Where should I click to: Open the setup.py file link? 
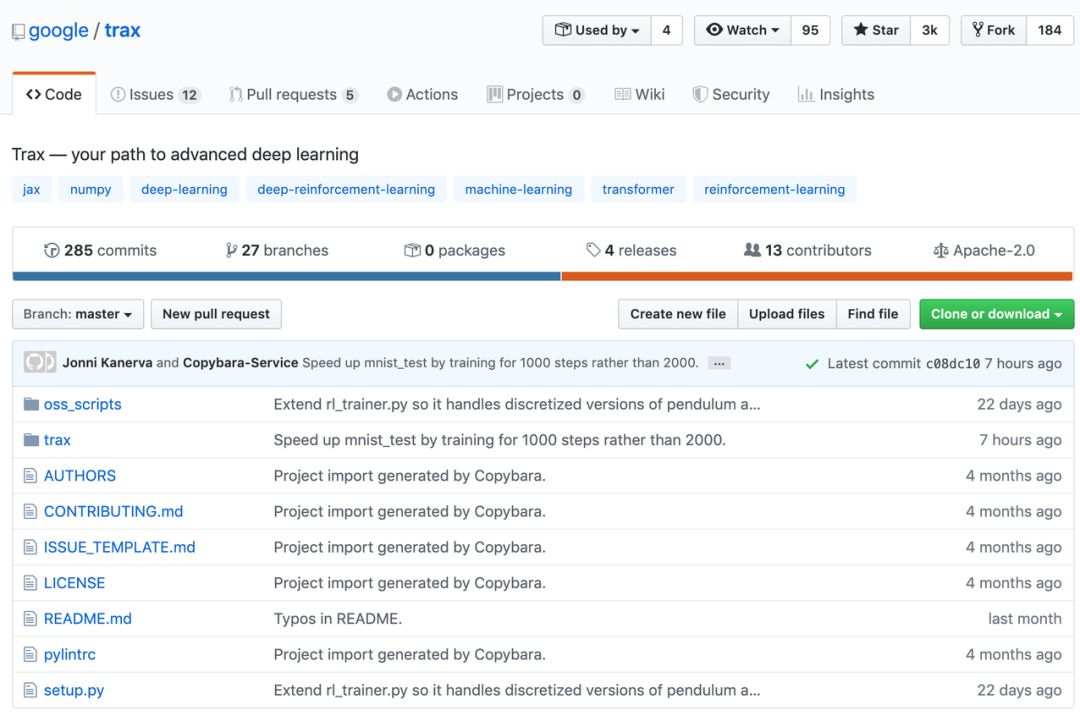[74, 690]
